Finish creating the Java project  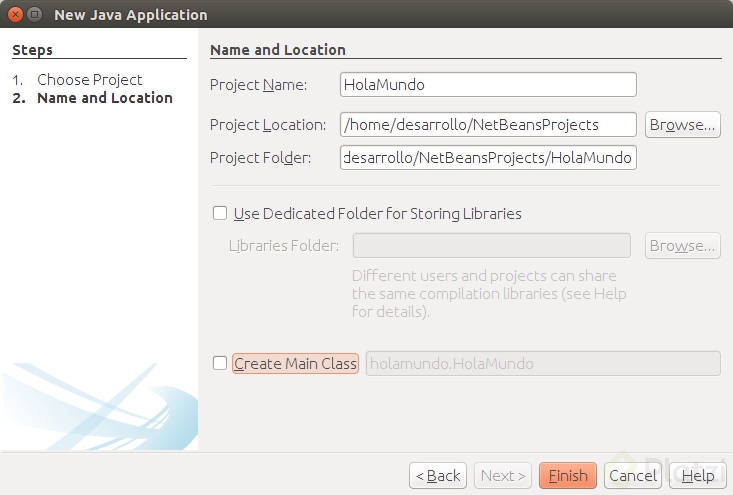click(x=568, y=475)
